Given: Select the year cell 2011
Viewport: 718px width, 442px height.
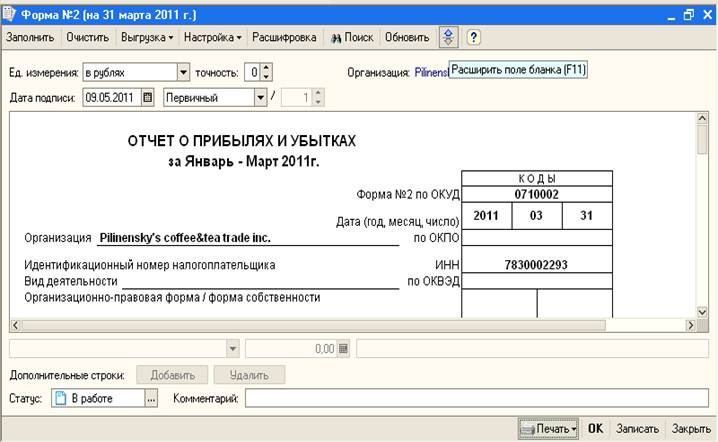Looking at the screenshot, I should click(x=486, y=215).
